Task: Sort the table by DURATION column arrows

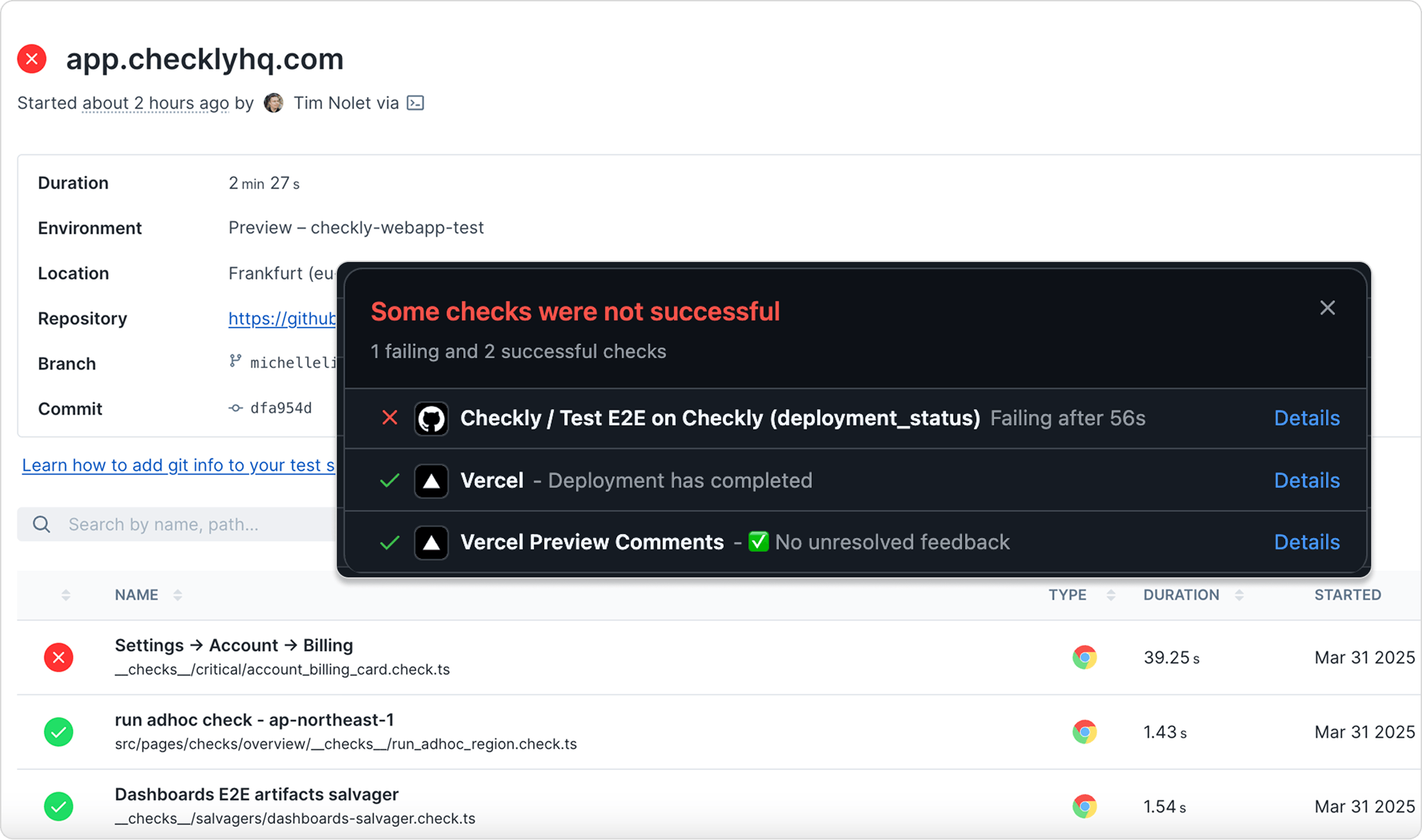Action: [1239, 595]
